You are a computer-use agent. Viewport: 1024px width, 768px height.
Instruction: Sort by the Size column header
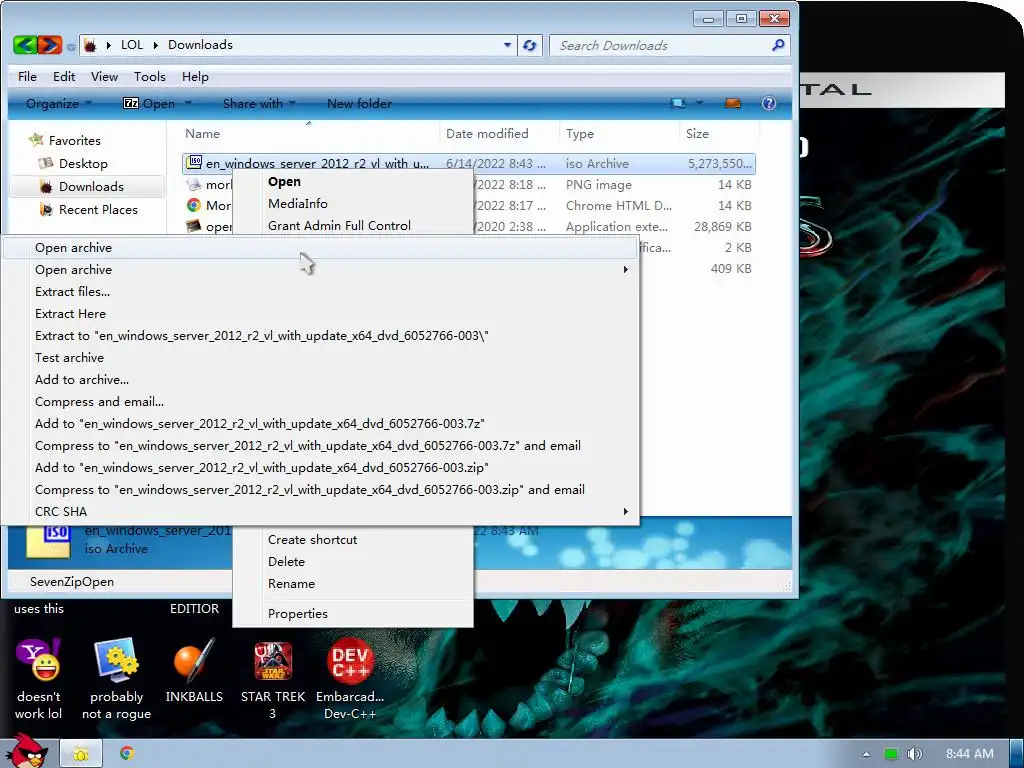[x=719, y=133]
